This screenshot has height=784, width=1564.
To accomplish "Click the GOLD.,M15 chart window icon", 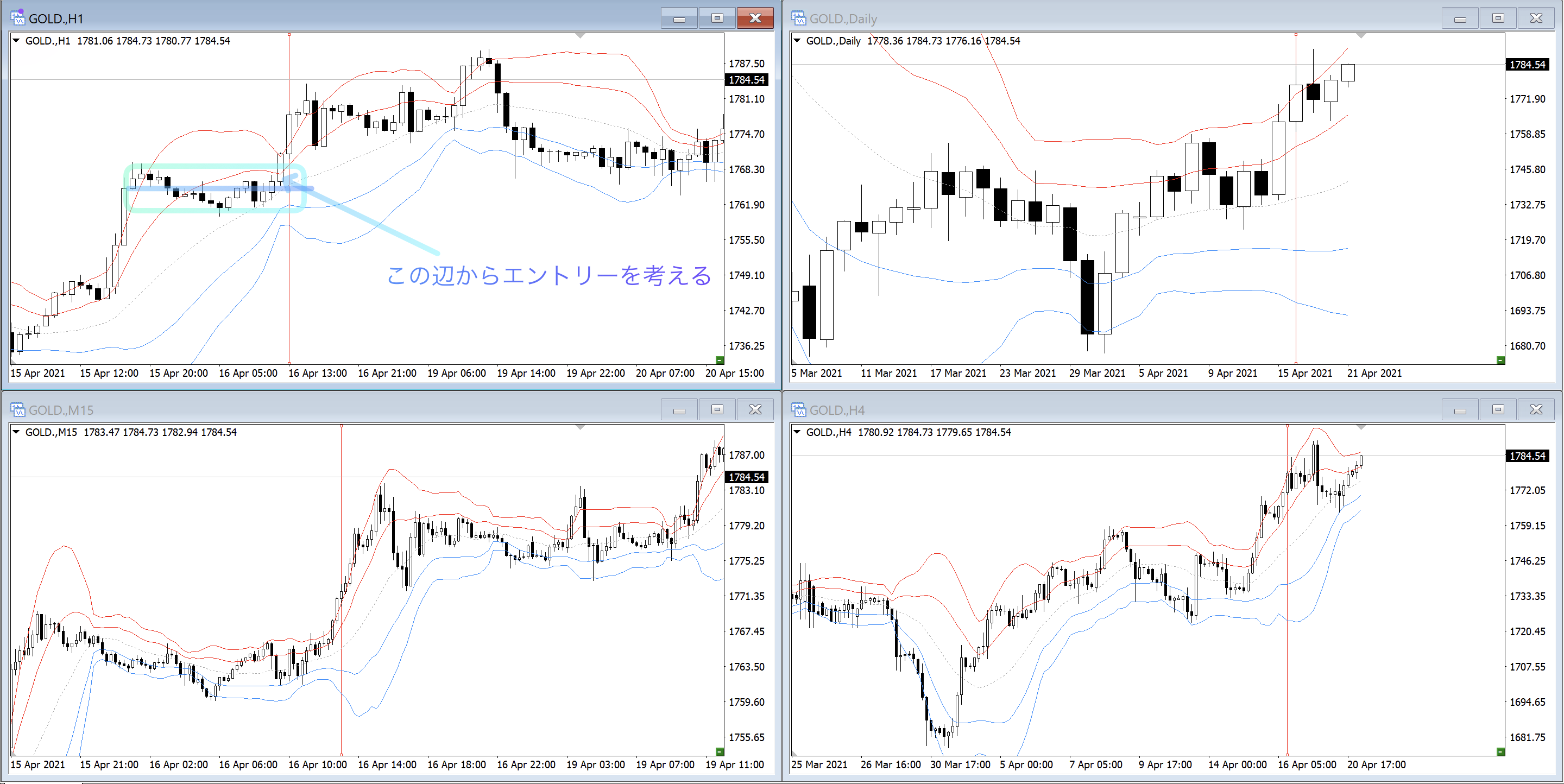I will pyautogui.click(x=17, y=409).
